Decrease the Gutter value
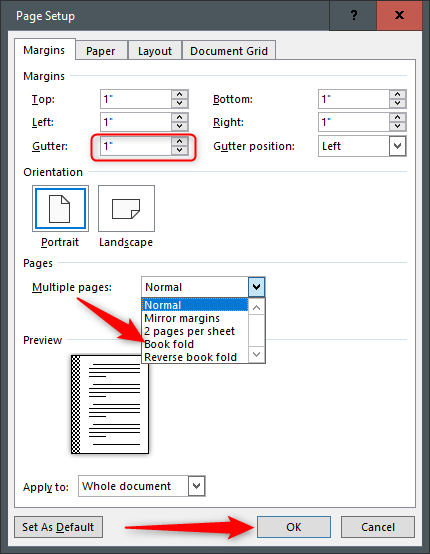 (179, 150)
